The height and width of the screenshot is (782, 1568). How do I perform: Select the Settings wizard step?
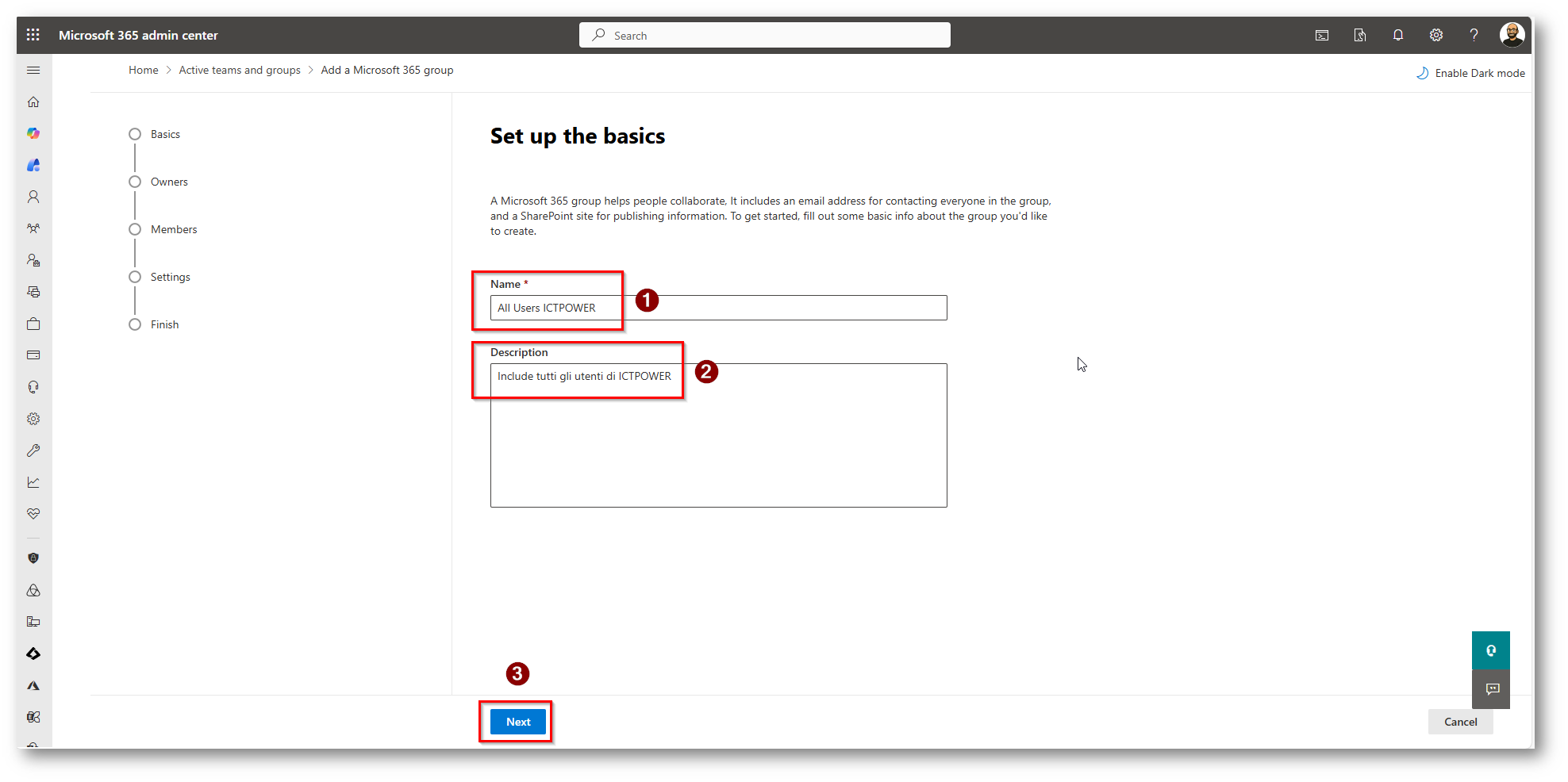tap(159, 277)
